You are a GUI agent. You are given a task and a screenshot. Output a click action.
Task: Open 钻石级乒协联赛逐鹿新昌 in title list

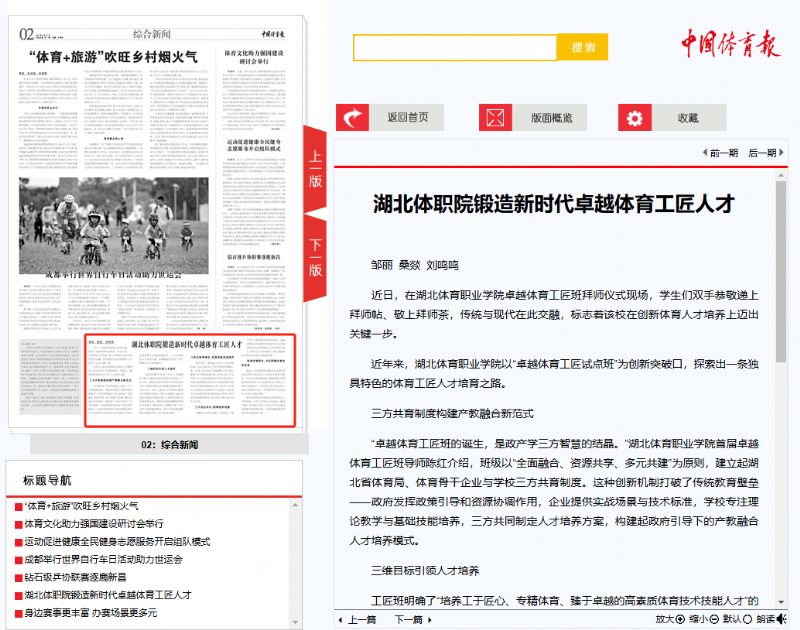point(75,577)
